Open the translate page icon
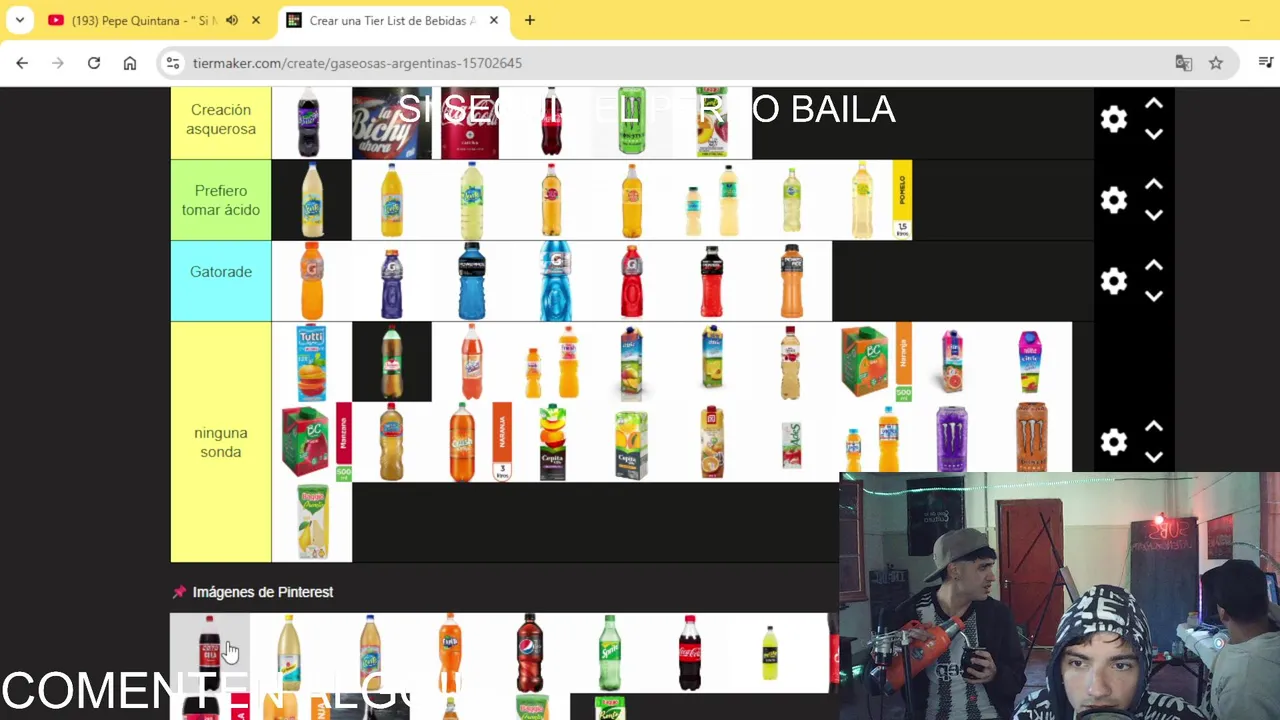1280x720 pixels. point(1184,63)
